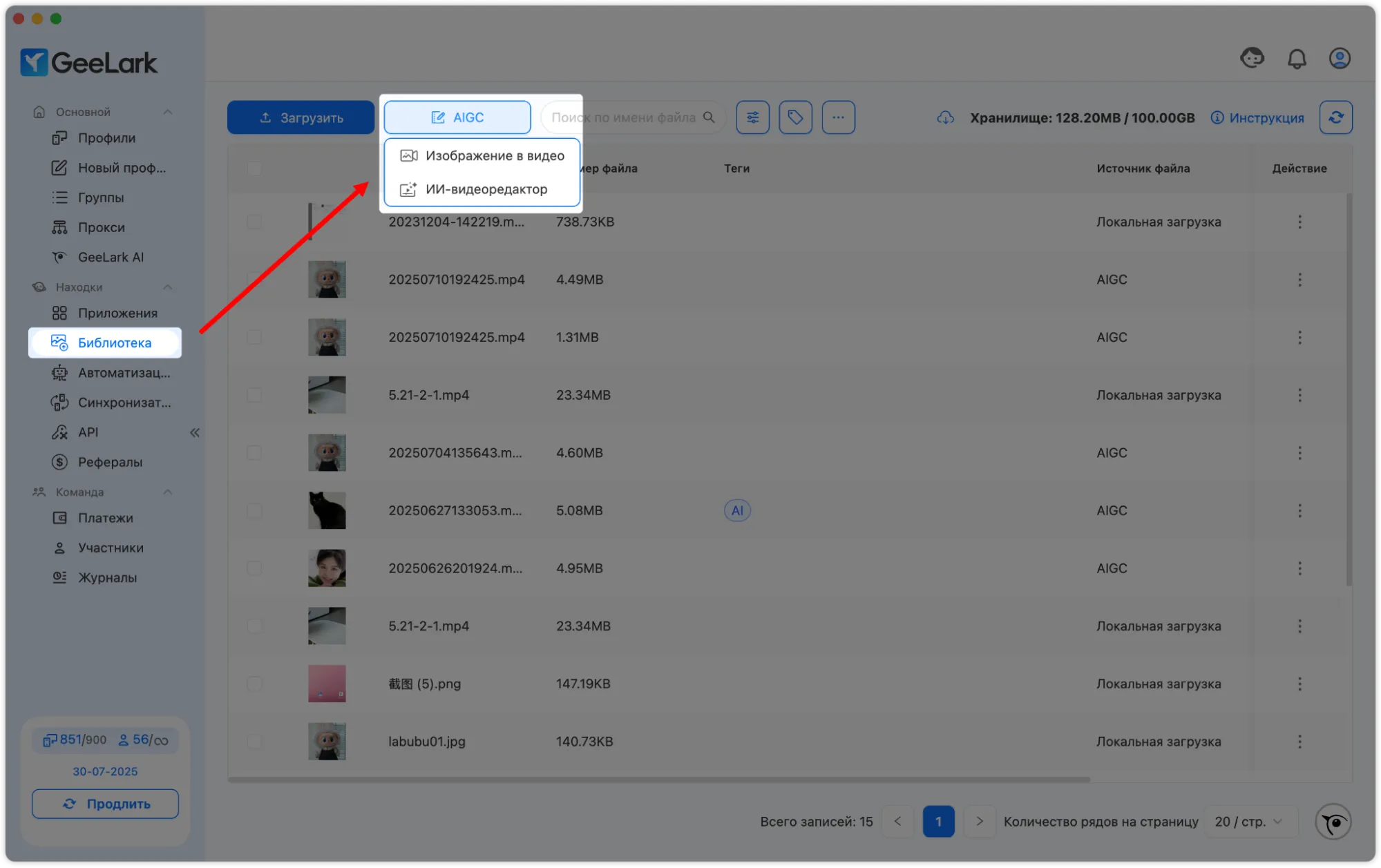Click the filter settings icon
Viewport: 1381px width, 868px height.
(752, 117)
